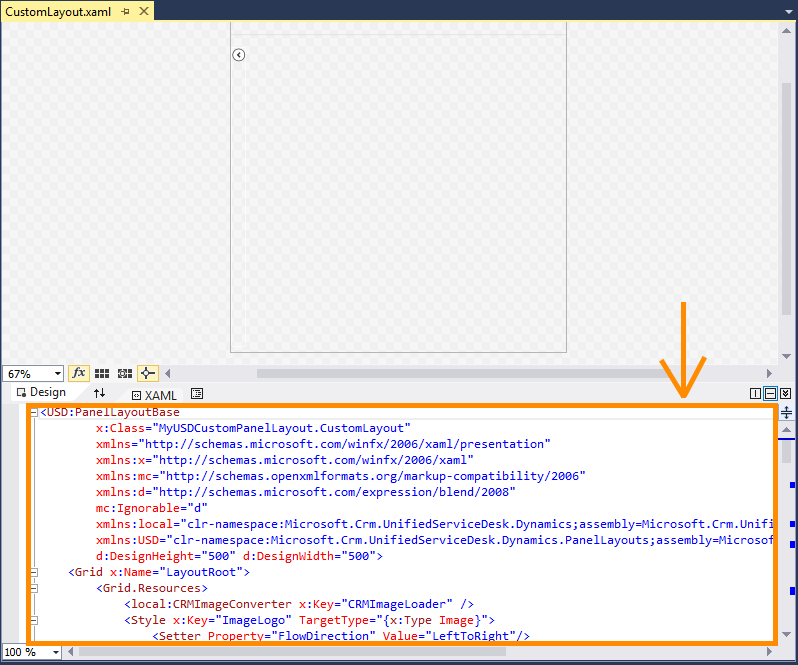This screenshot has width=798, height=665.
Task: Click the XAML horizontal scrollbar right arrow
Action: [770, 652]
